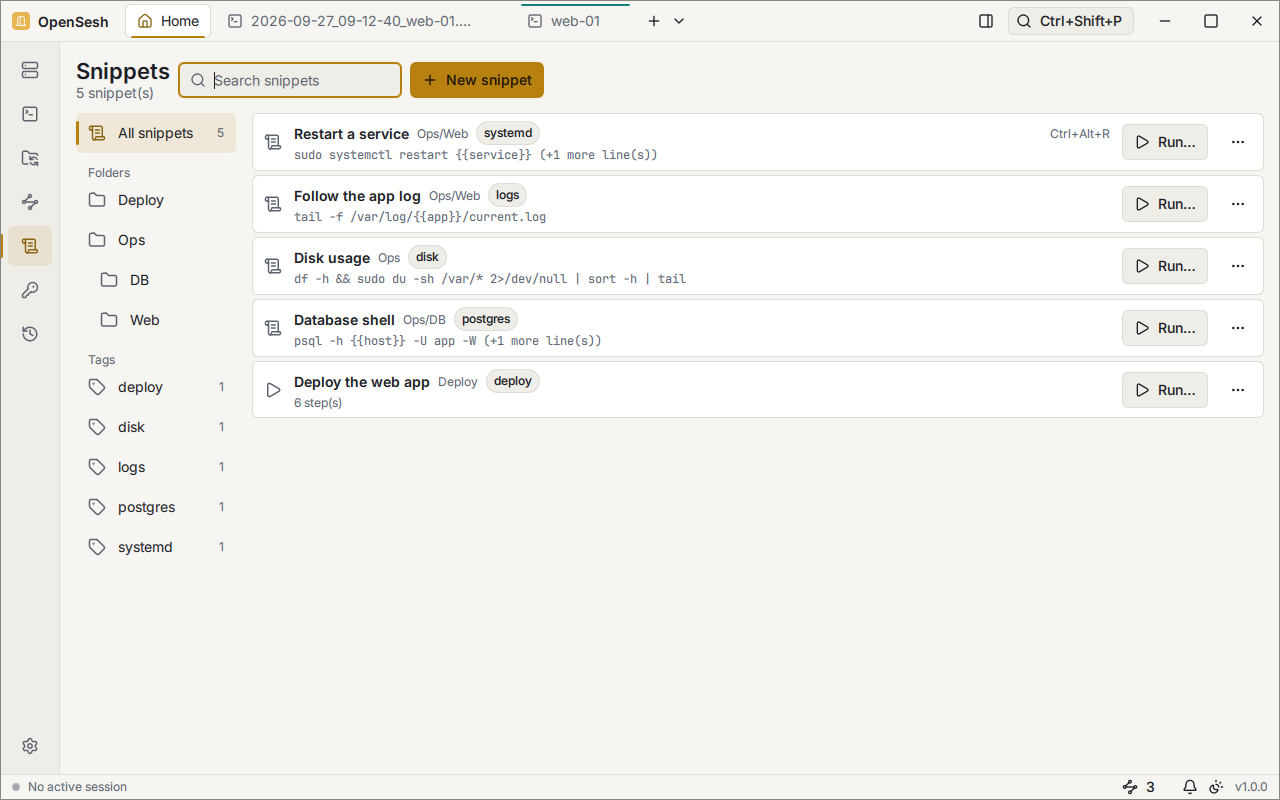Focus the Search snippets field
1280x800 pixels.
coord(290,80)
